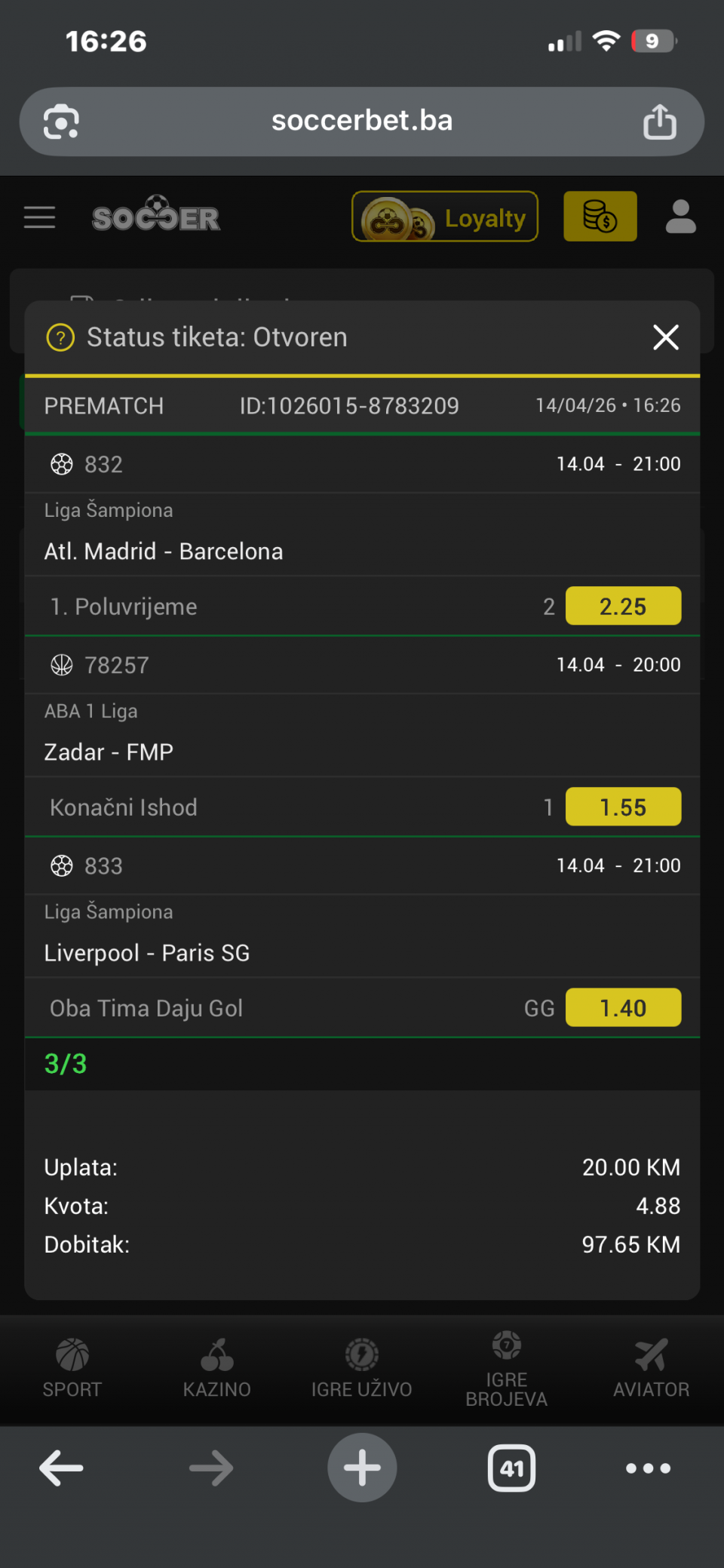Launch the Aviator game tab
724x1568 pixels.
click(651, 1368)
